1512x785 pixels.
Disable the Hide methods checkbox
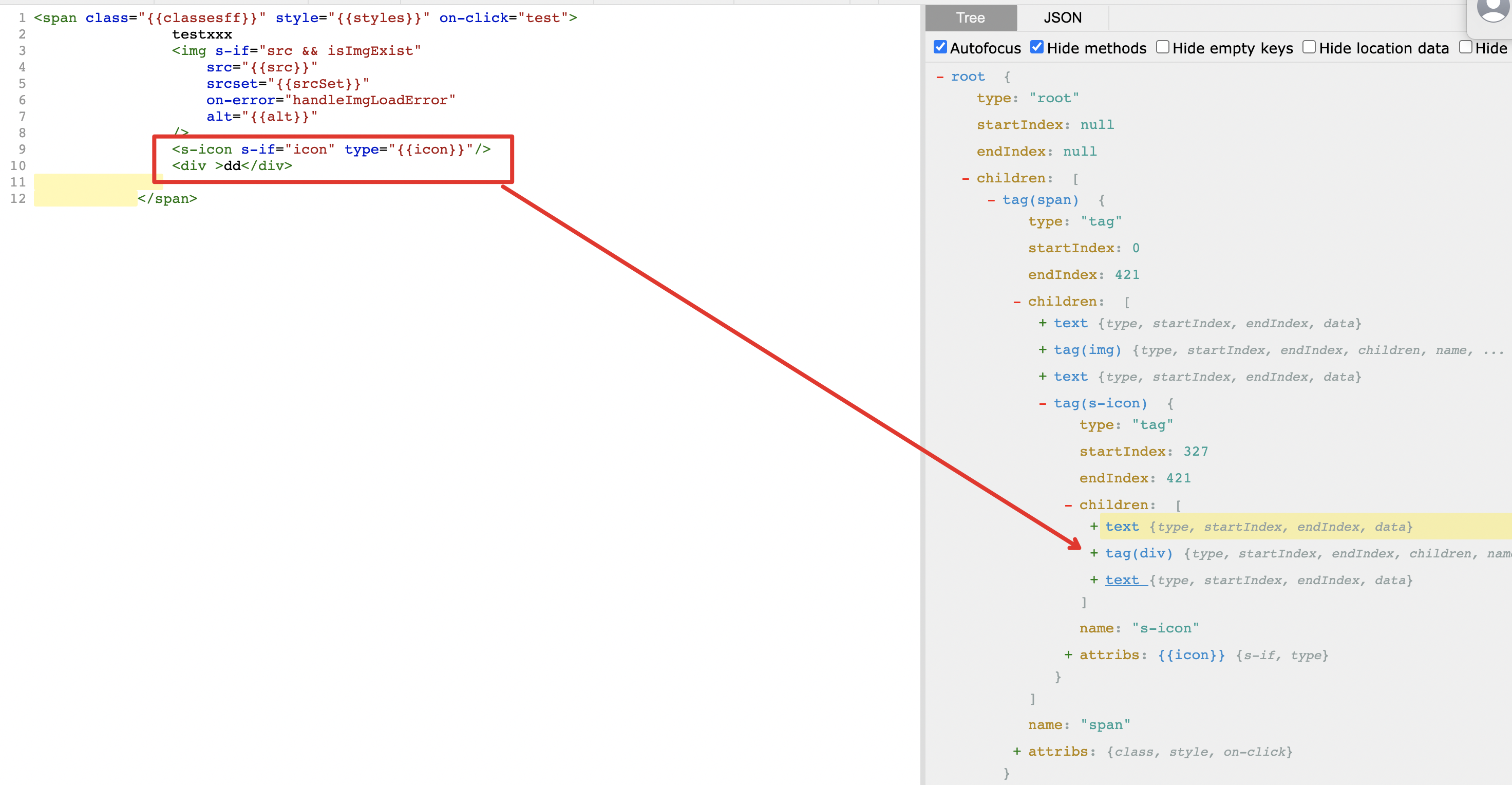[x=1036, y=47]
